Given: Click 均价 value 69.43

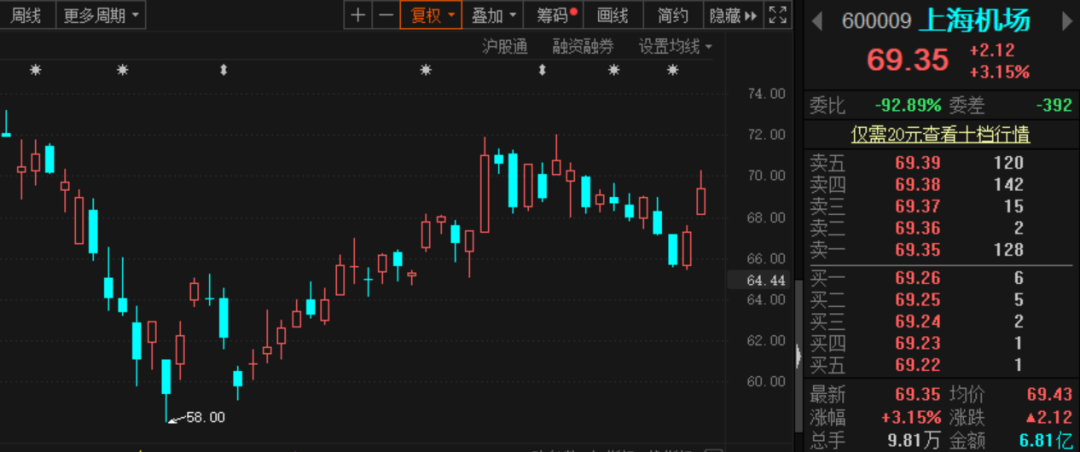Looking at the screenshot, I should point(1050,395).
